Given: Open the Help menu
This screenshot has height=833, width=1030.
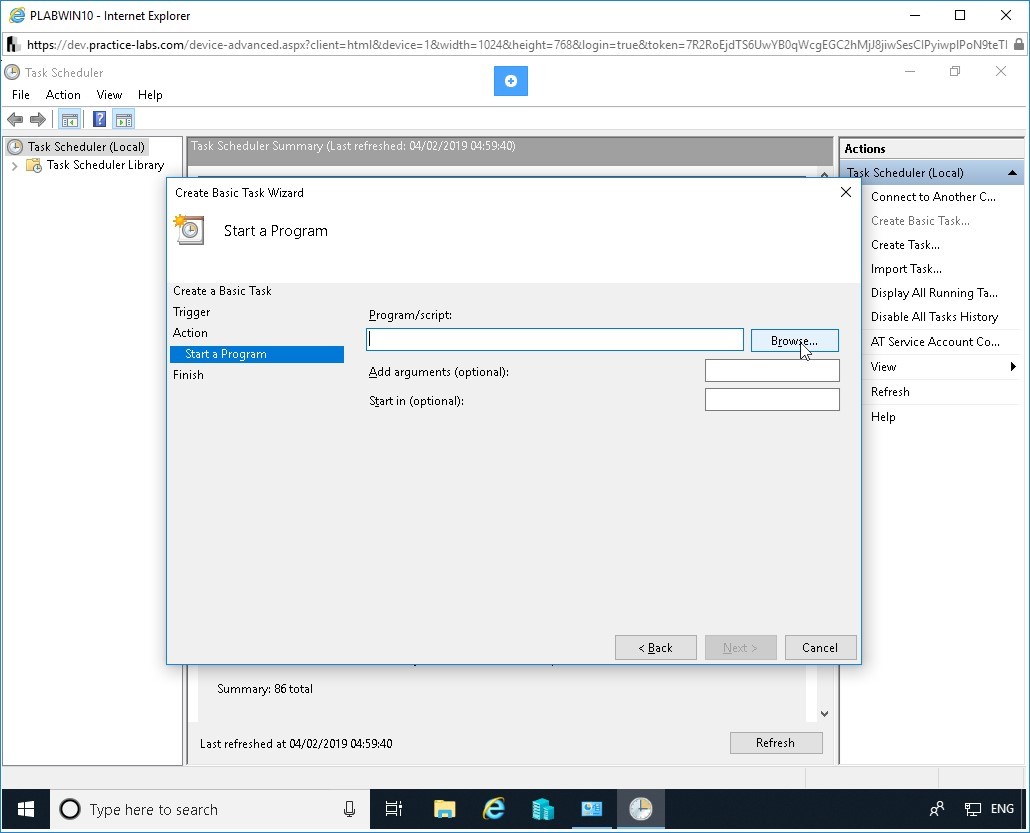Looking at the screenshot, I should 150,95.
